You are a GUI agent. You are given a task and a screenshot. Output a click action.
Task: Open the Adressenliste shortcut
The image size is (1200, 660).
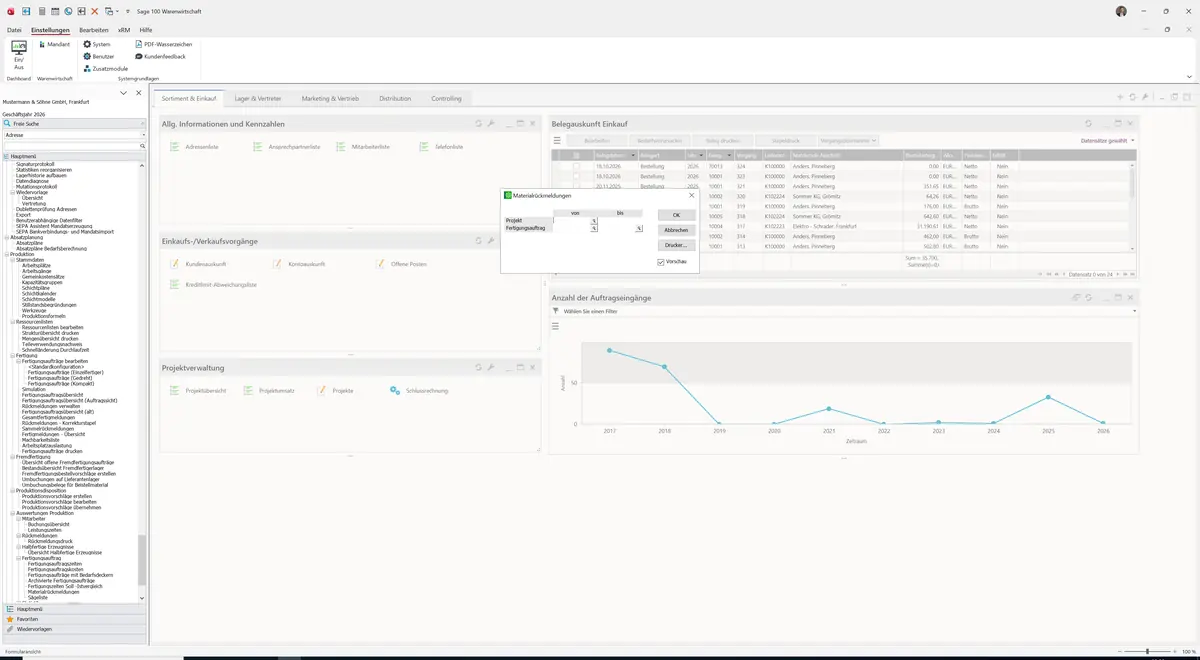click(195, 147)
